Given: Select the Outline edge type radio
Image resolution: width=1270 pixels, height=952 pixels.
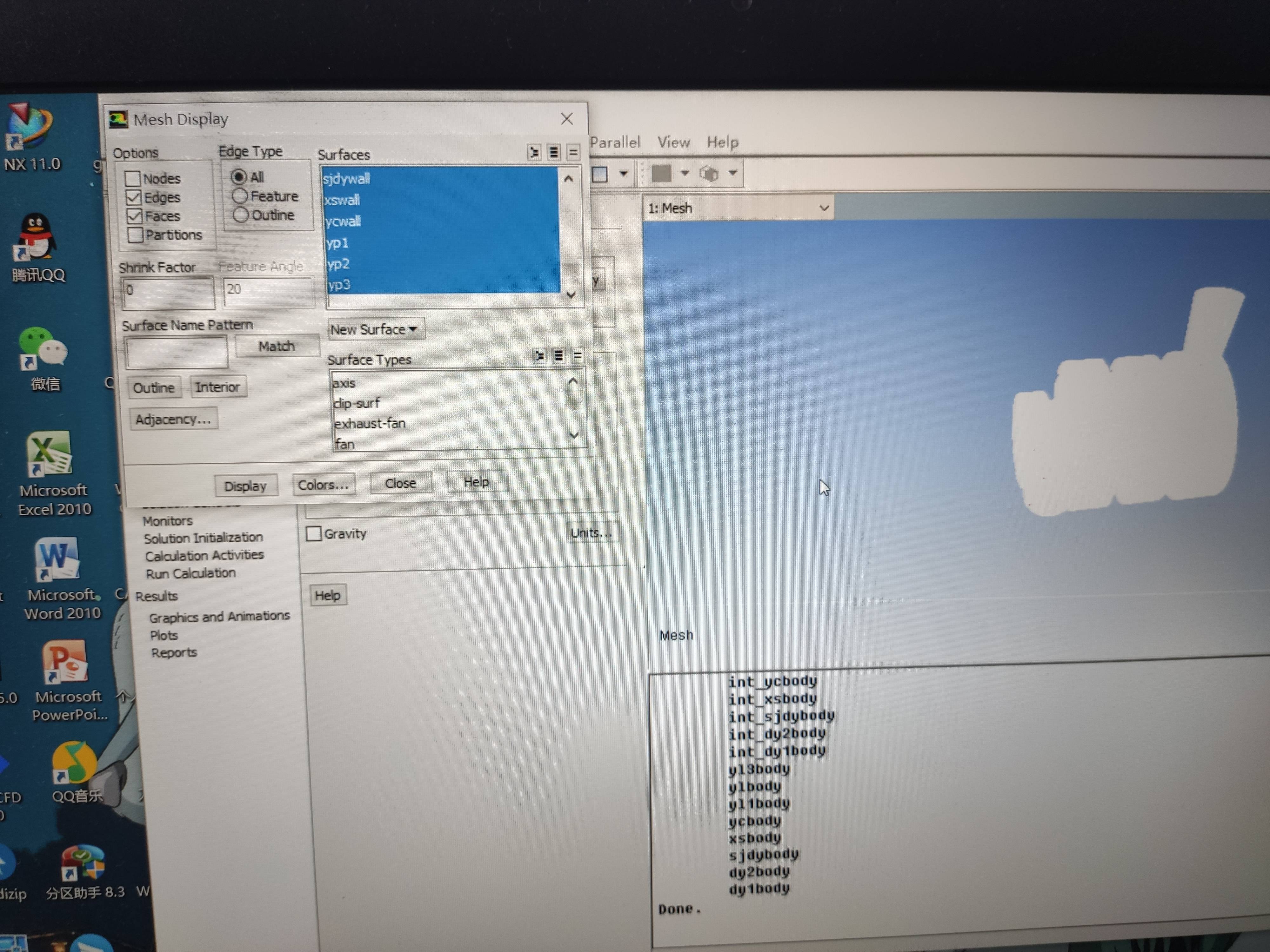Looking at the screenshot, I should pyautogui.click(x=241, y=215).
